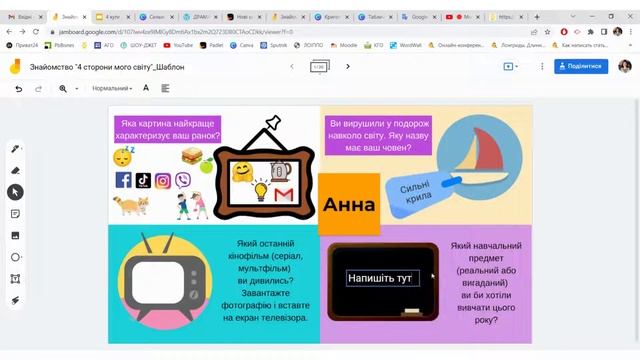Click the Яка картина найкраще purple note
The image size is (640, 360).
[x=168, y=129]
